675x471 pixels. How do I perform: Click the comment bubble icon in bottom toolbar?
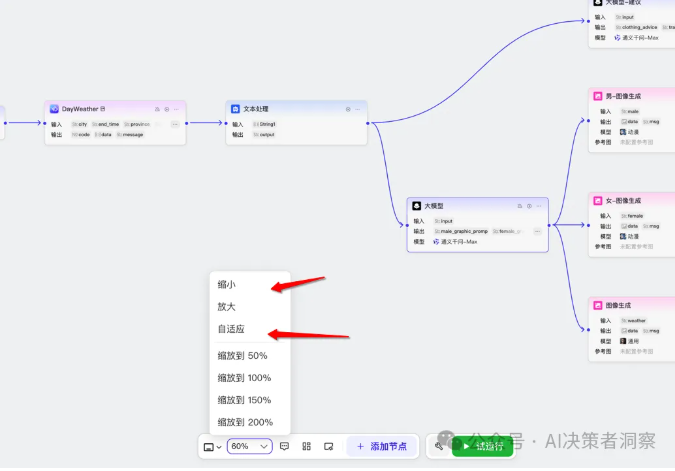coord(284,446)
